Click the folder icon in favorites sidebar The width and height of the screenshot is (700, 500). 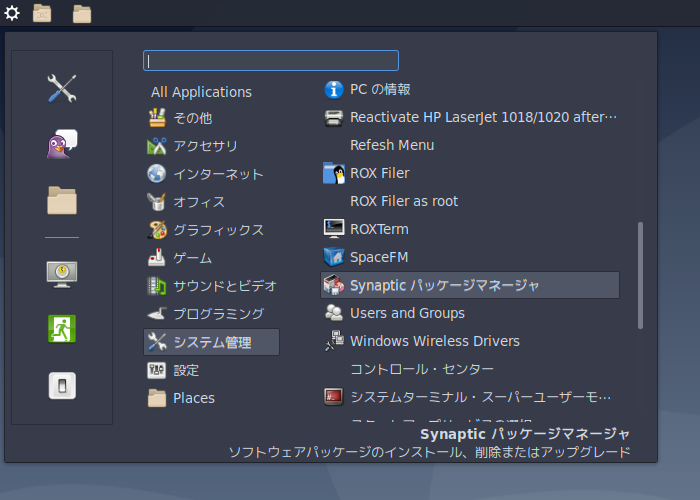point(62,200)
